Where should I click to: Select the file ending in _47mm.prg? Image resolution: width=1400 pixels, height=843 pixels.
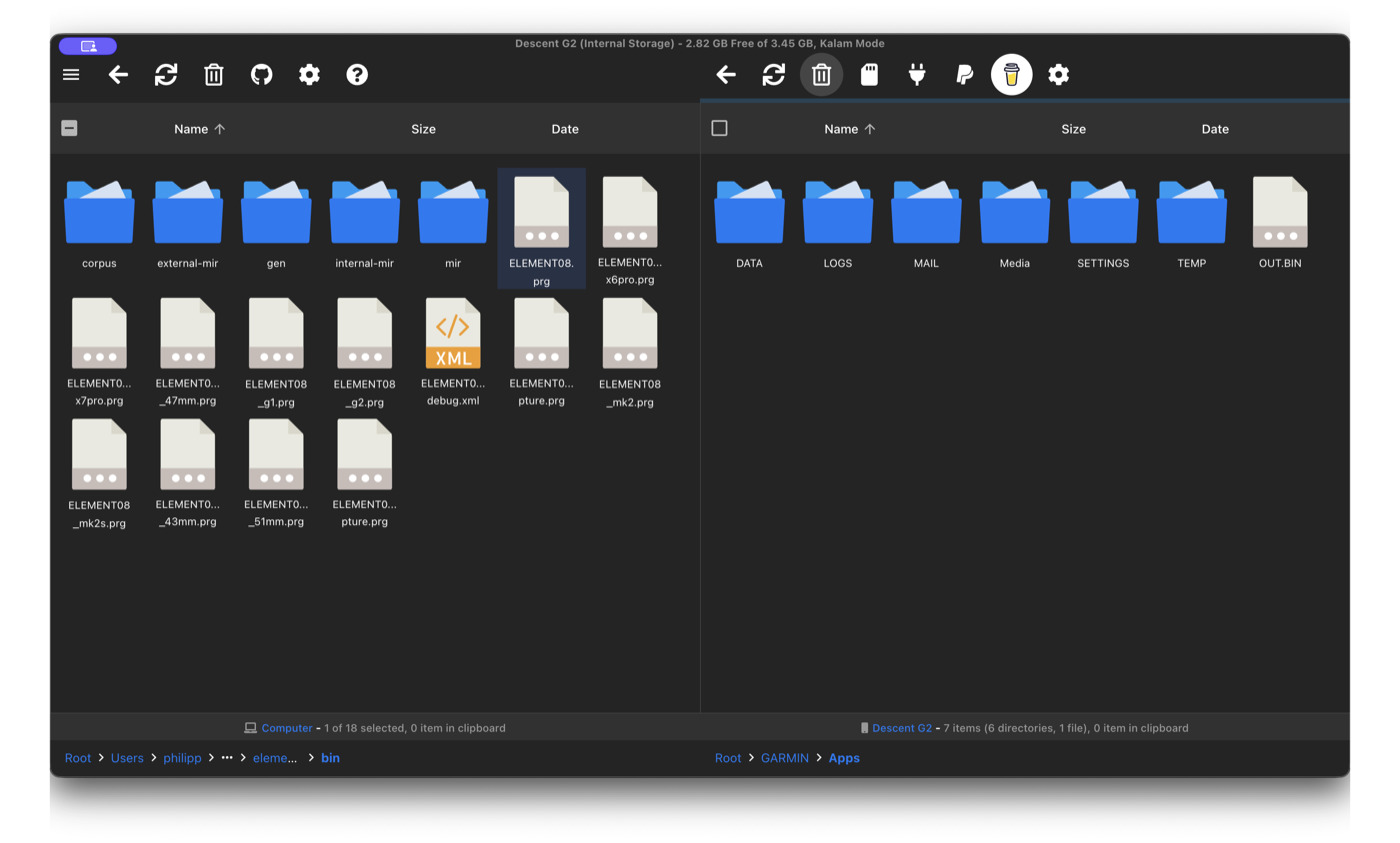(188, 351)
